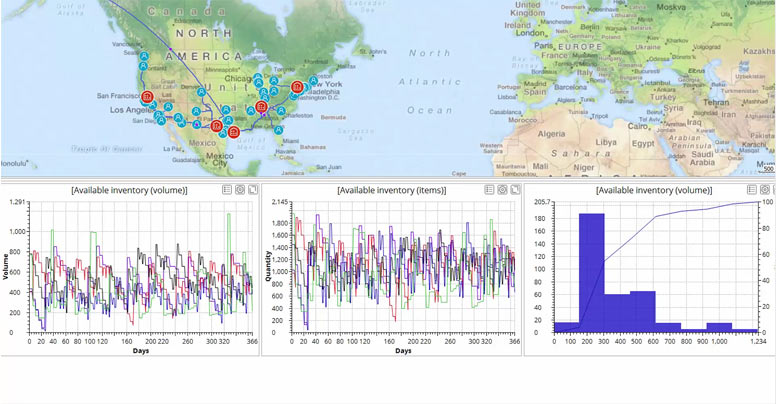Select the red warehouse marker closest to Atlanta
The height and width of the screenshot is (404, 776).
pyautogui.click(x=261, y=106)
